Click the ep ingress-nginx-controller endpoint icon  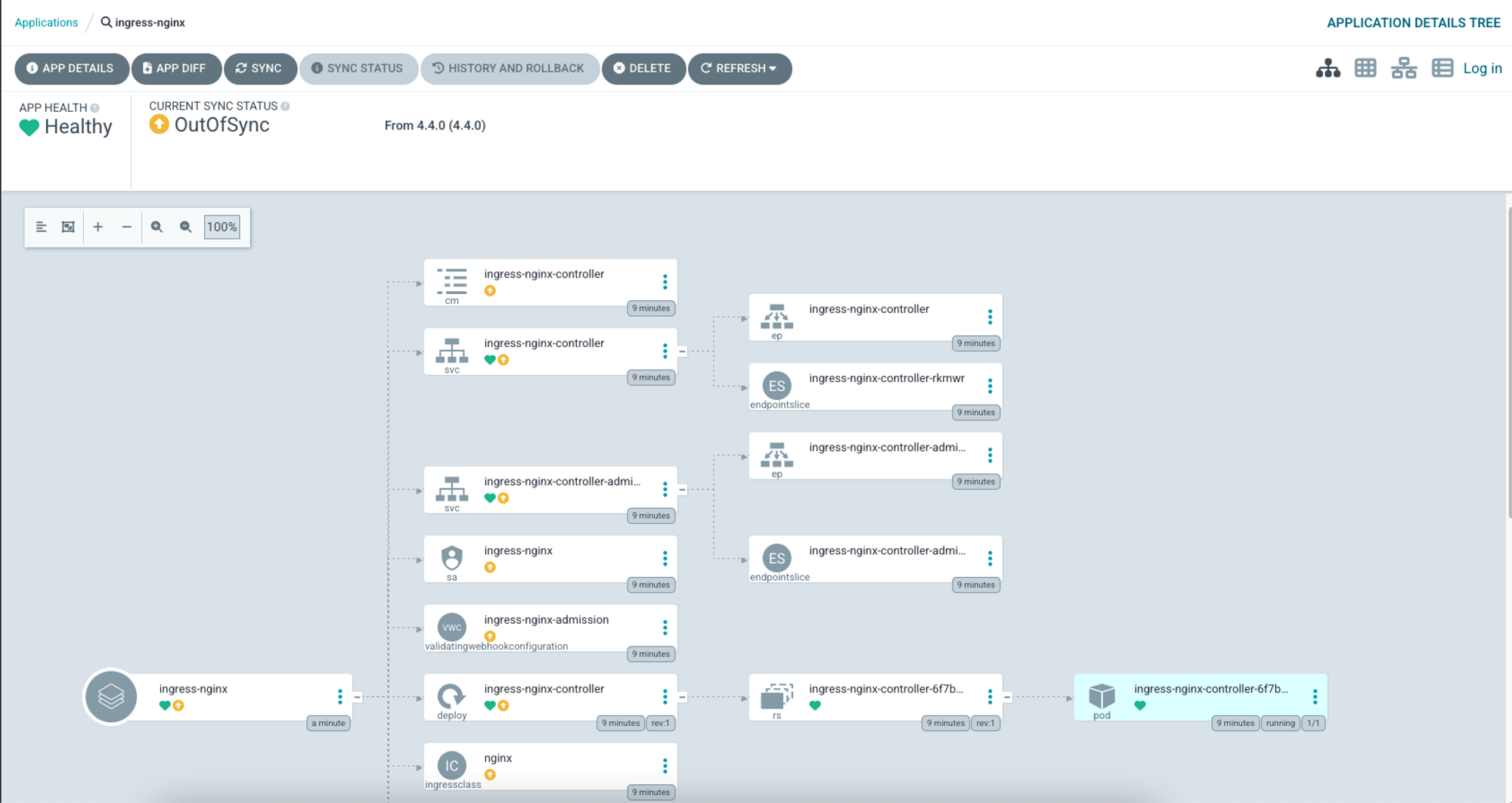click(777, 317)
